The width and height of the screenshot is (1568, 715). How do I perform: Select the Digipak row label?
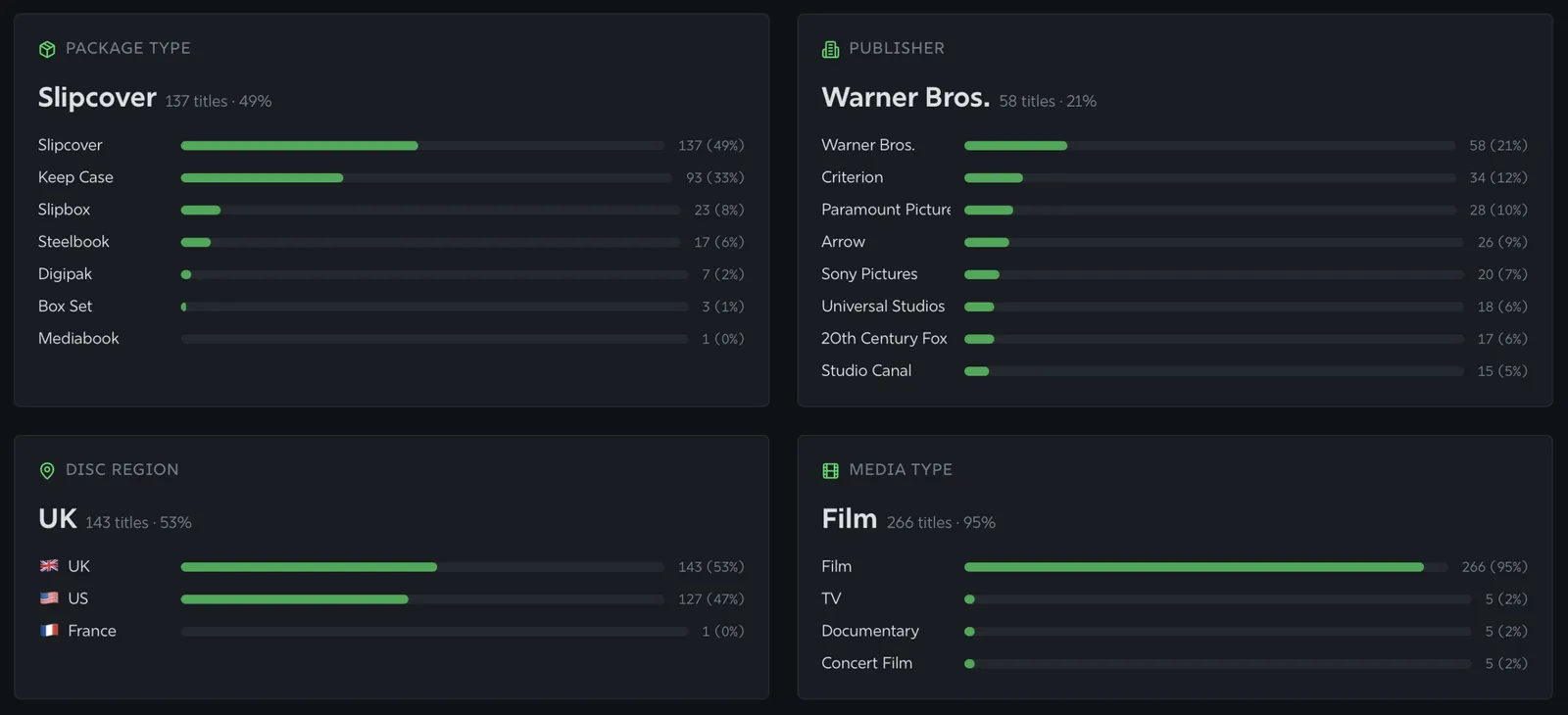[65, 274]
